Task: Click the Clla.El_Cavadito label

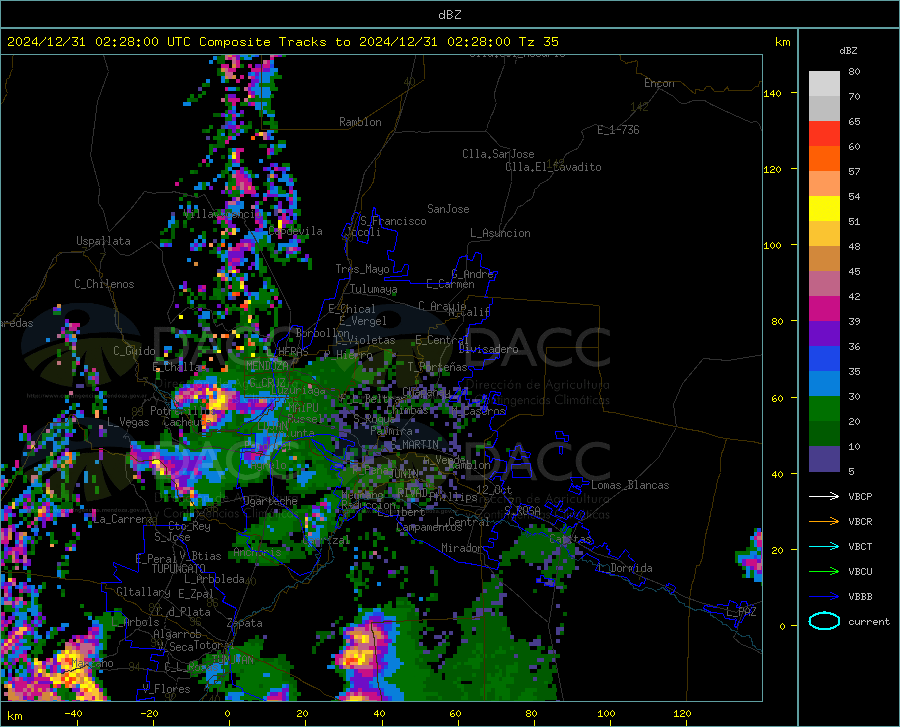Action: pos(553,167)
